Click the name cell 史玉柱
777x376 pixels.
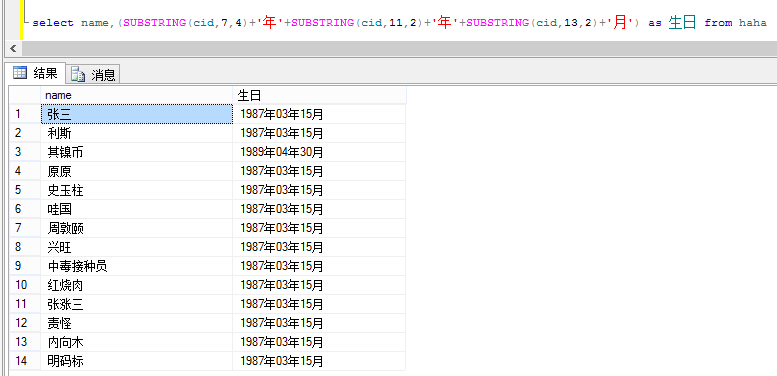pos(136,190)
